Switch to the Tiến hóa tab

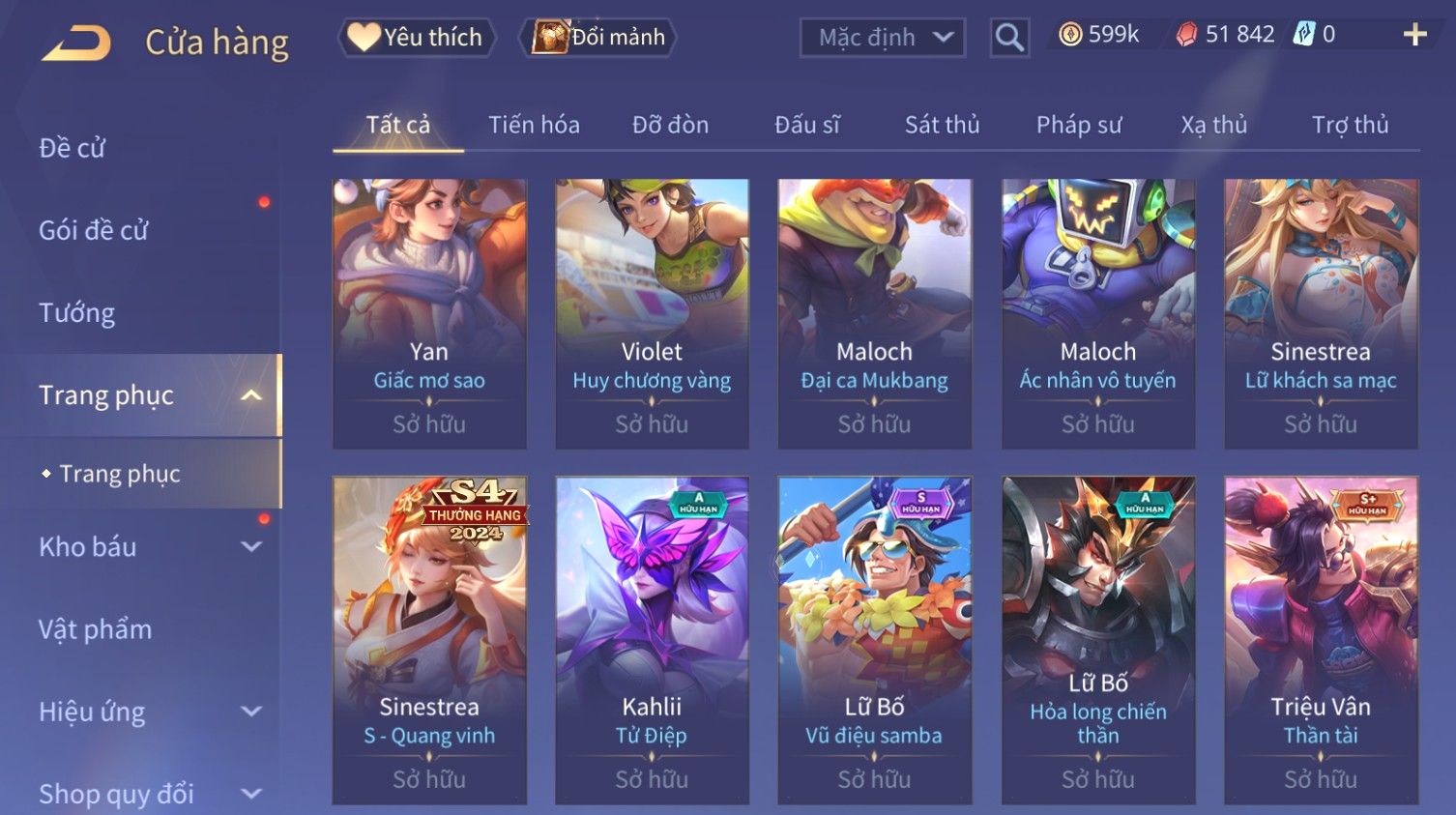[534, 125]
